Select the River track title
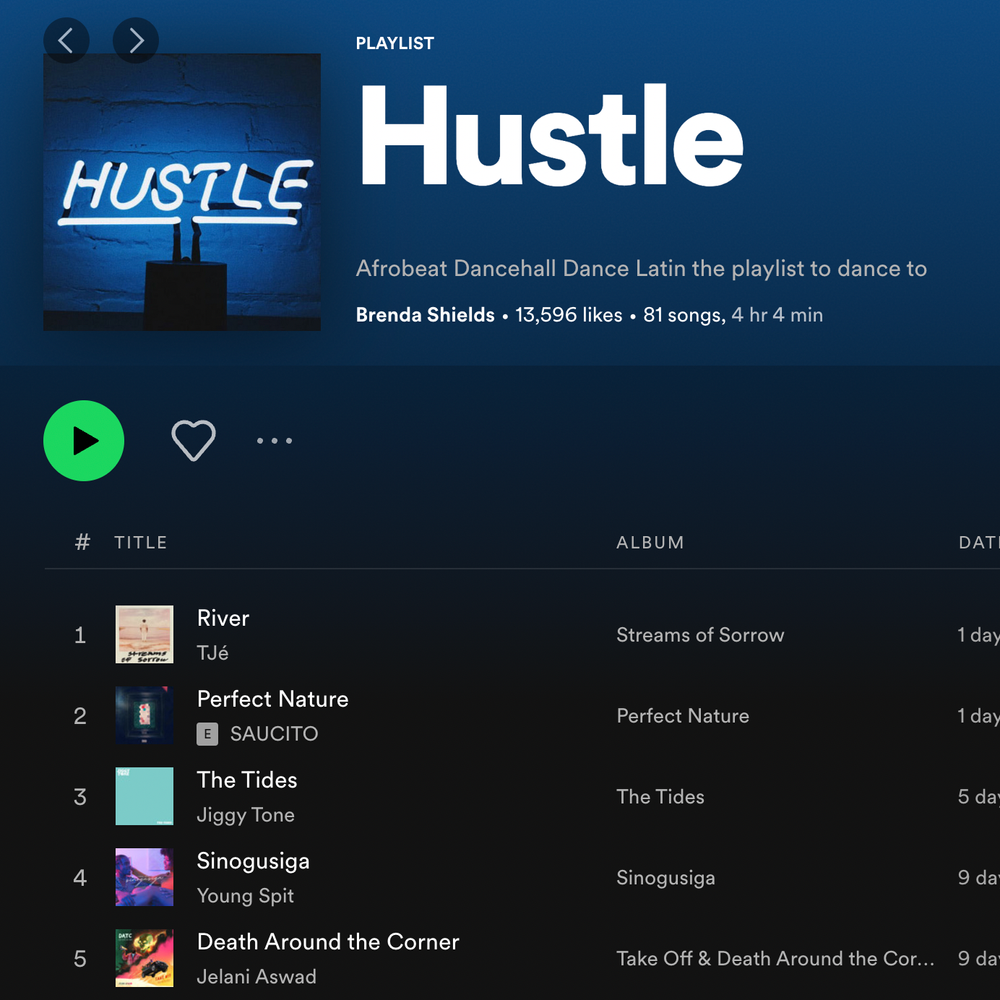This screenshot has height=1000, width=1000. click(223, 618)
